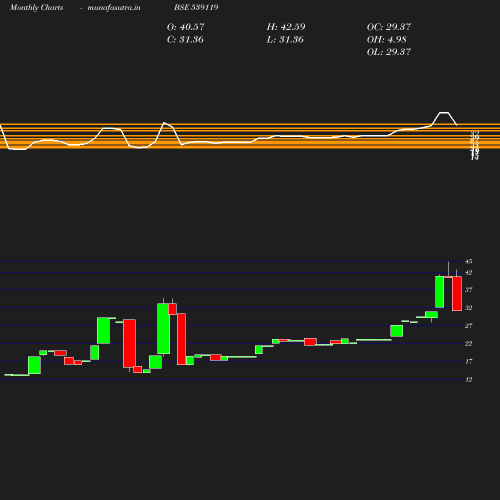Viewport: 500px width, 500px height.
Task: Click the price axis label 17
Action: tap(469, 361)
